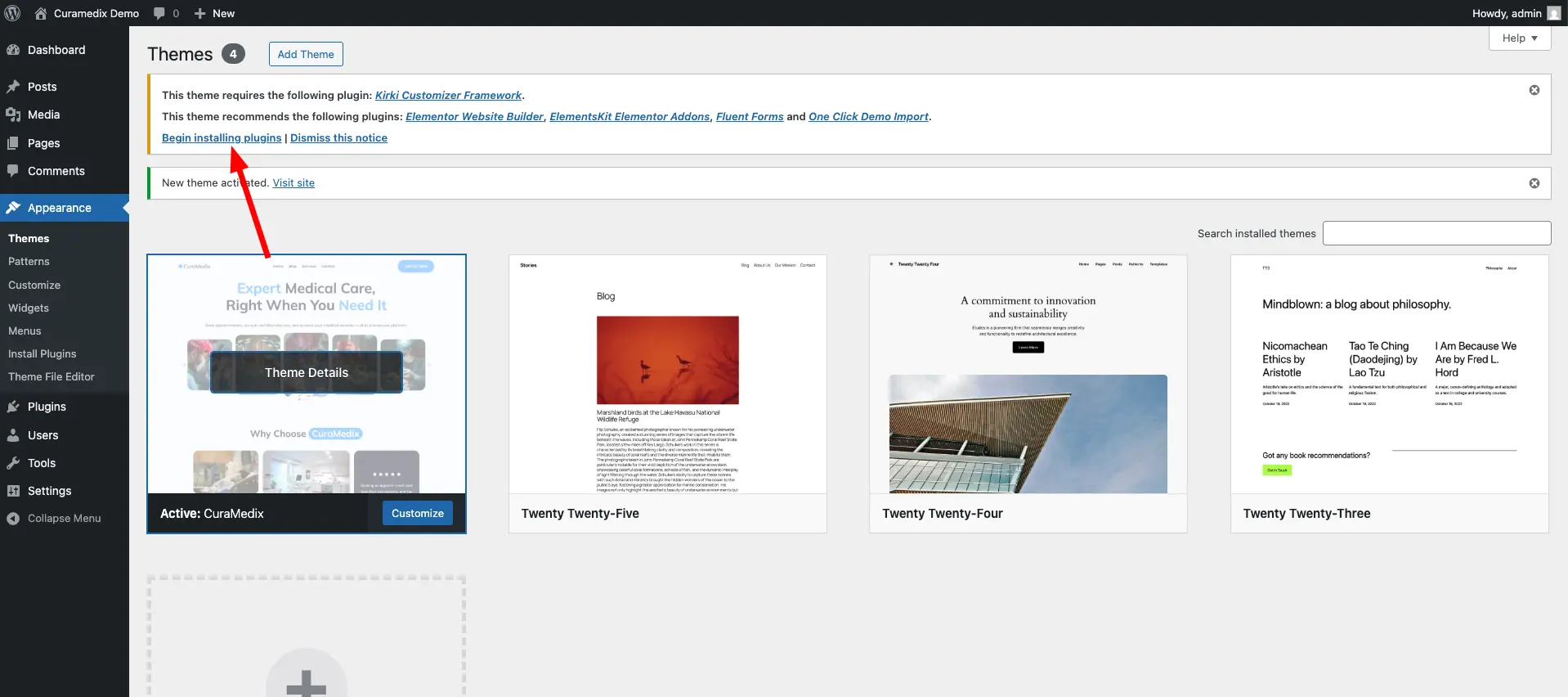Click the Customize button for CuraMedix
This screenshot has width=1568, height=697.
[418, 513]
